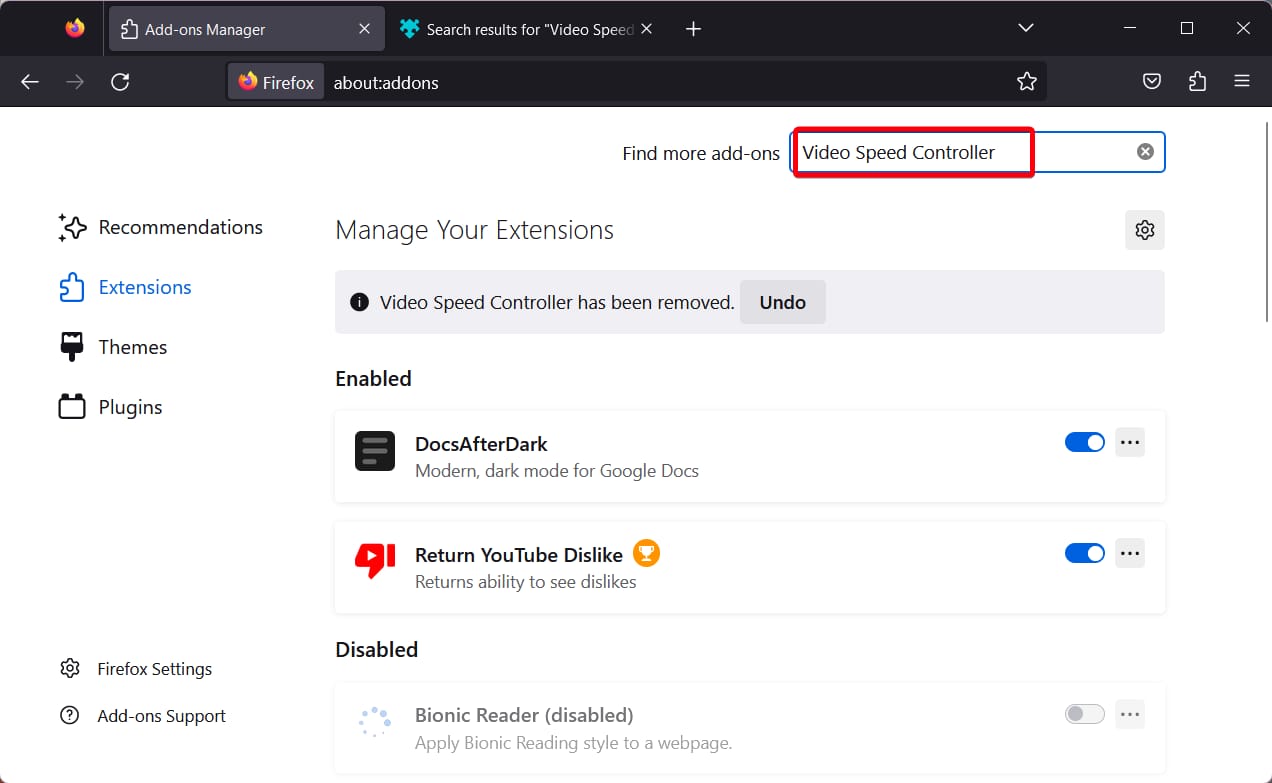
Task: Click the info icon in removal notice
Action: [x=359, y=302]
